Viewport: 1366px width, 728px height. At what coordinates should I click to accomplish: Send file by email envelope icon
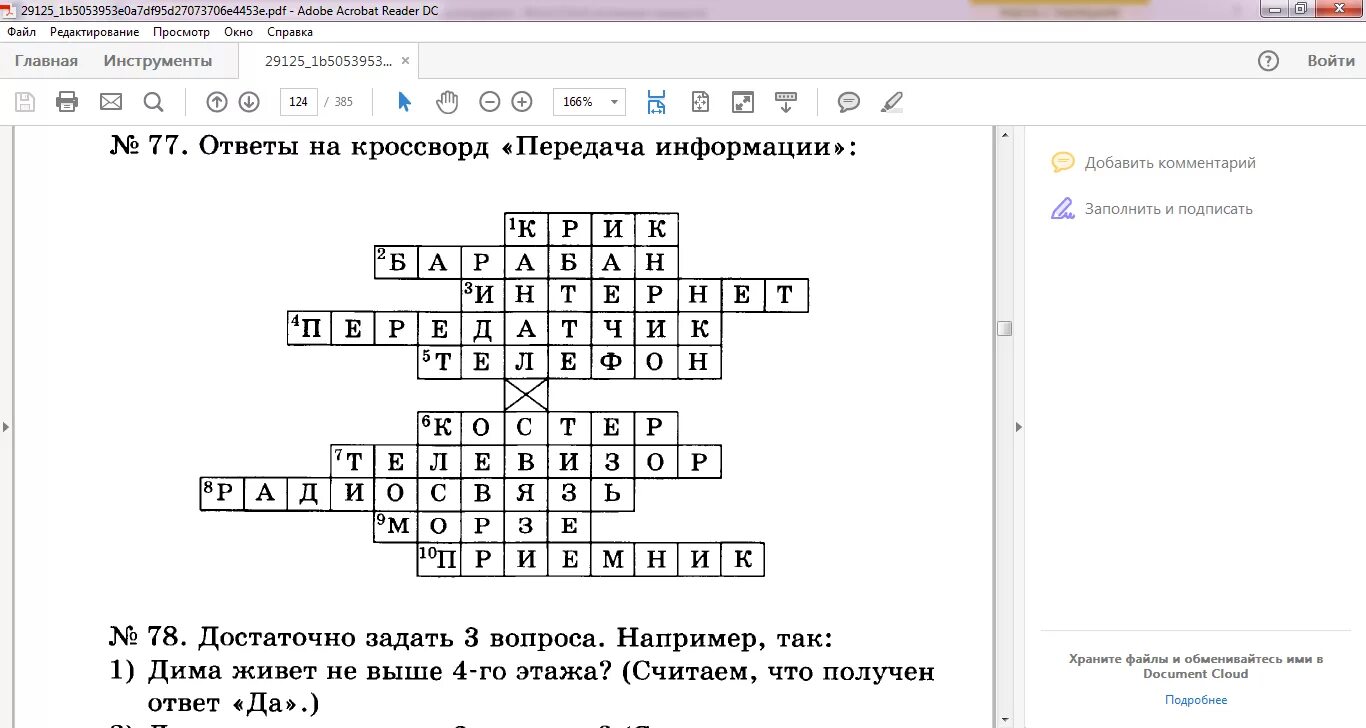(x=110, y=101)
